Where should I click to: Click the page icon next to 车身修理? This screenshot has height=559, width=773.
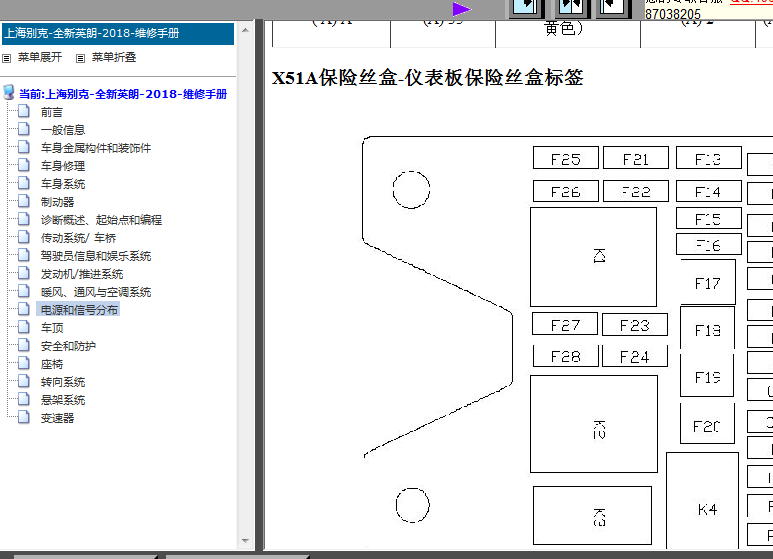click(24, 165)
